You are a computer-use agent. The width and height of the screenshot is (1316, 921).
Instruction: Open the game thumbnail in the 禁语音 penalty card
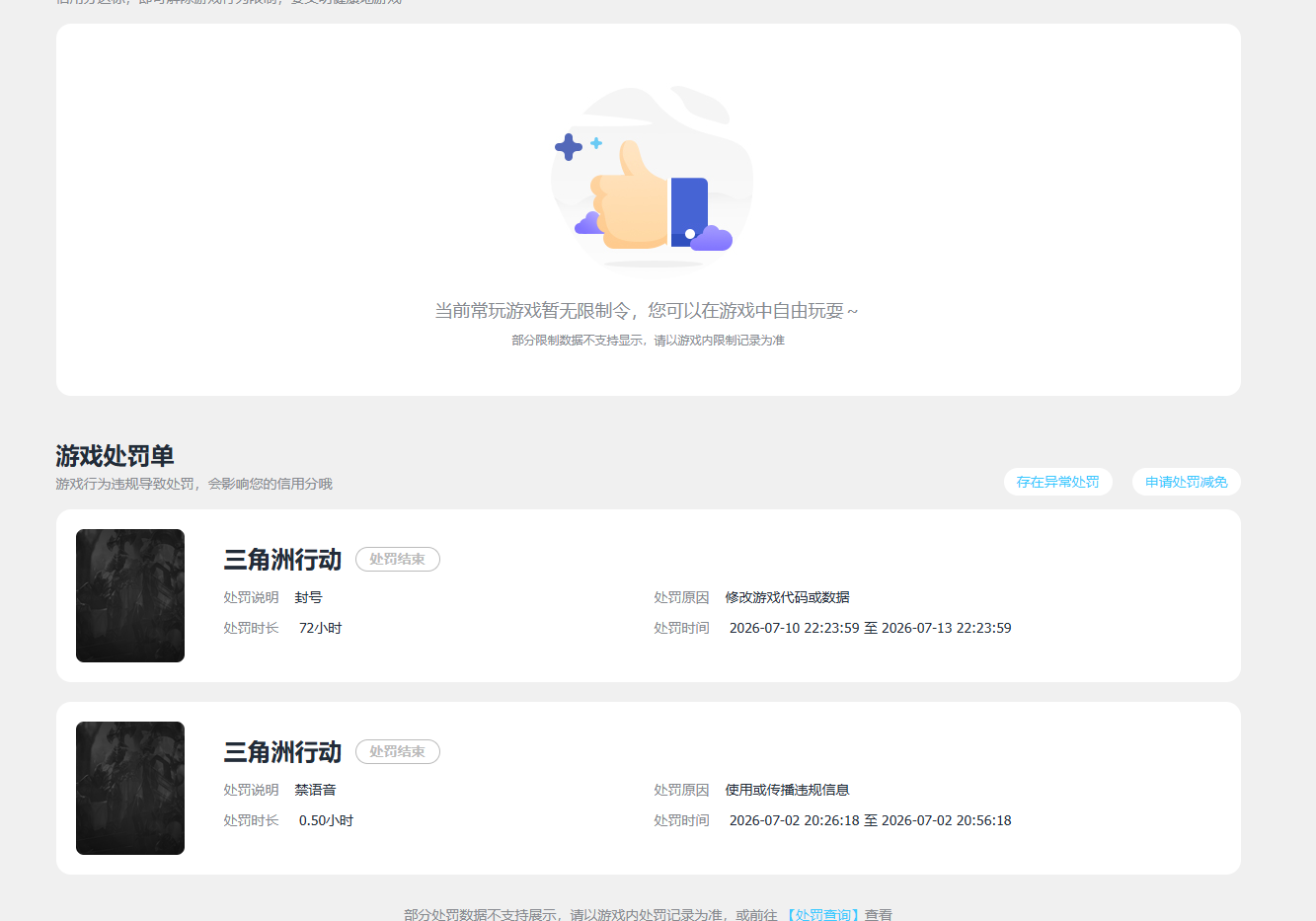(130, 788)
